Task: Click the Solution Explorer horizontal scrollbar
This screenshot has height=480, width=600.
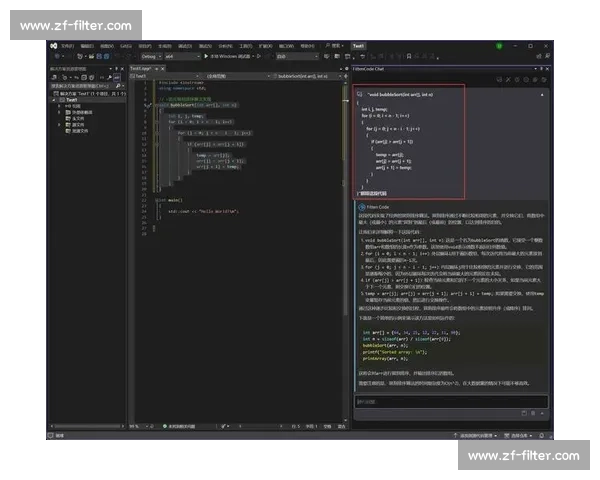Action: [x=88, y=426]
